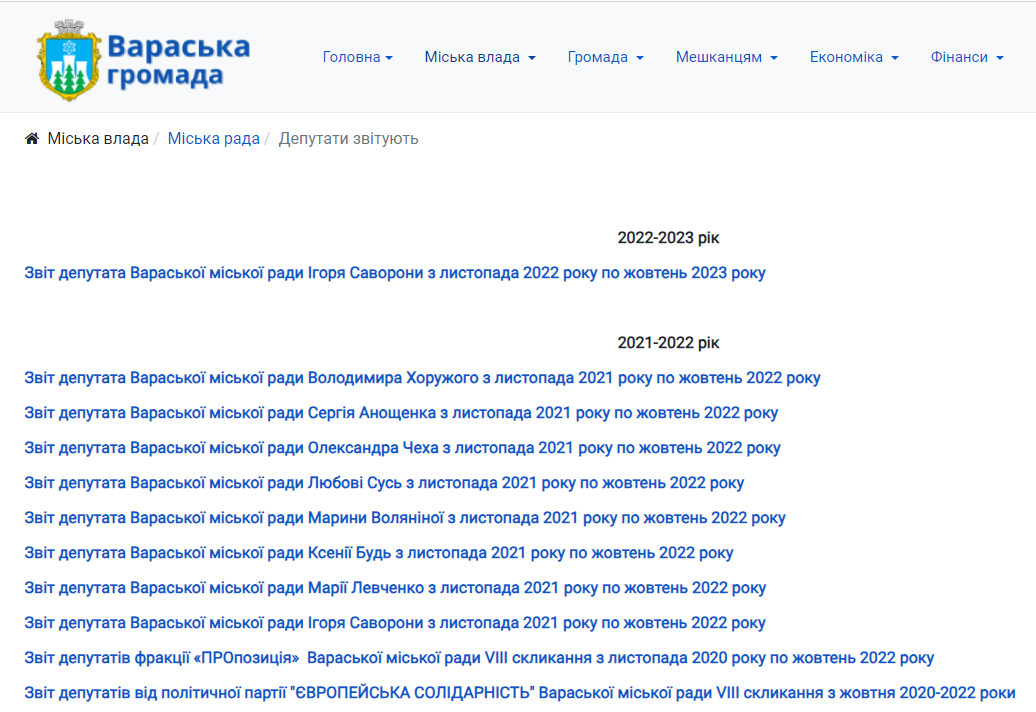Open Ігор Саворона's 2022-2023 report
Screen dimensions: 1036x712
coord(394,273)
